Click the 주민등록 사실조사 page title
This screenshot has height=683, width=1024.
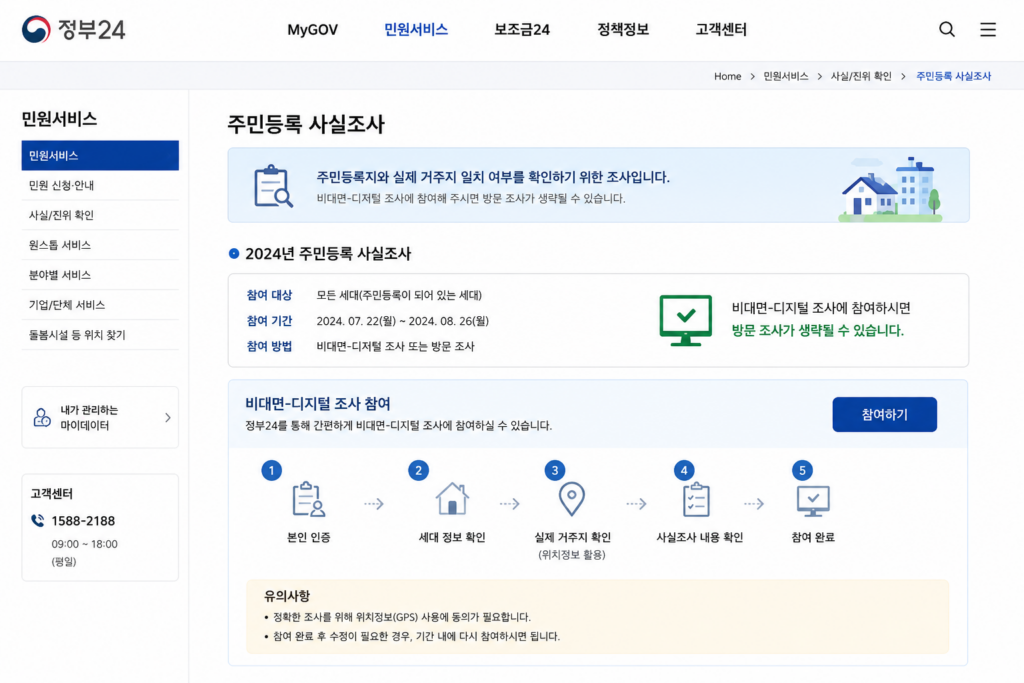(x=306, y=123)
